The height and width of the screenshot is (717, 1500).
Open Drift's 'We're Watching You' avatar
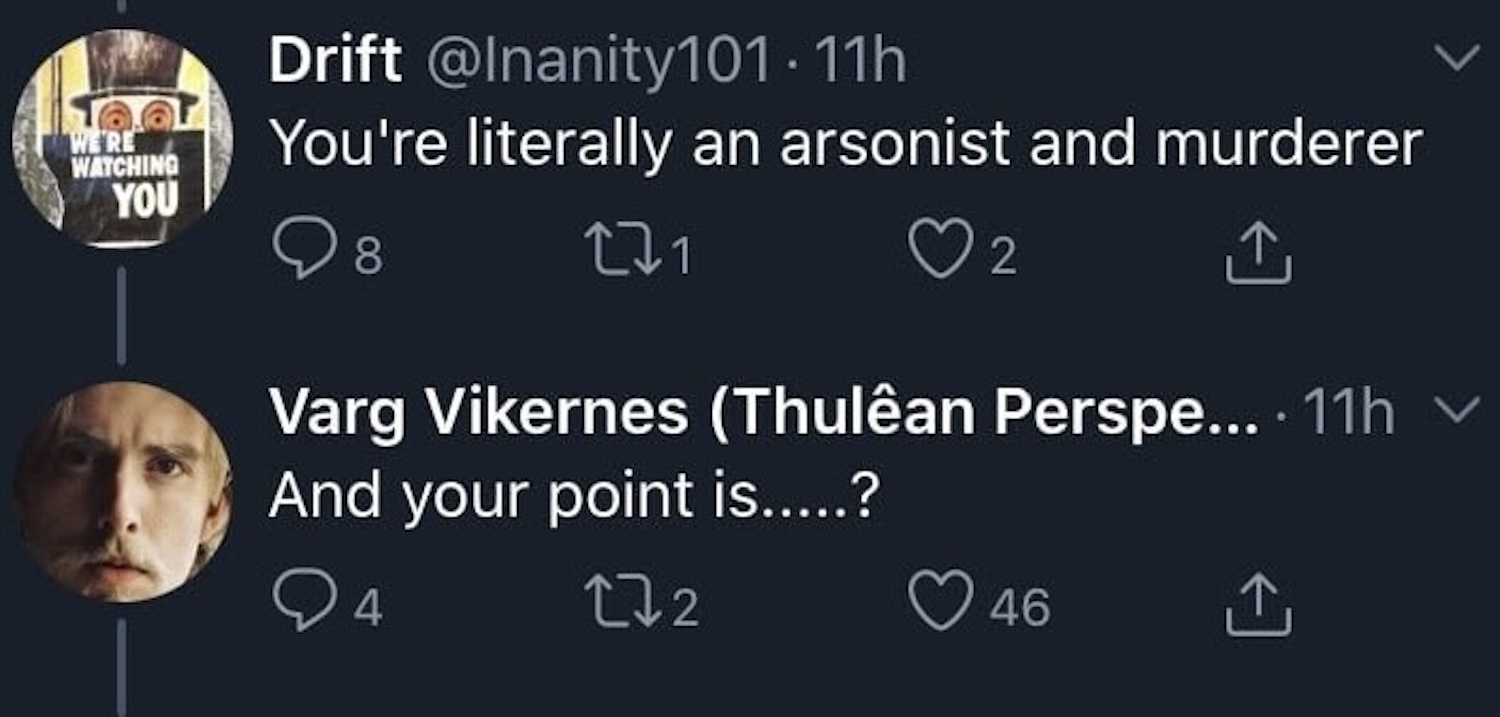[x=122, y=138]
